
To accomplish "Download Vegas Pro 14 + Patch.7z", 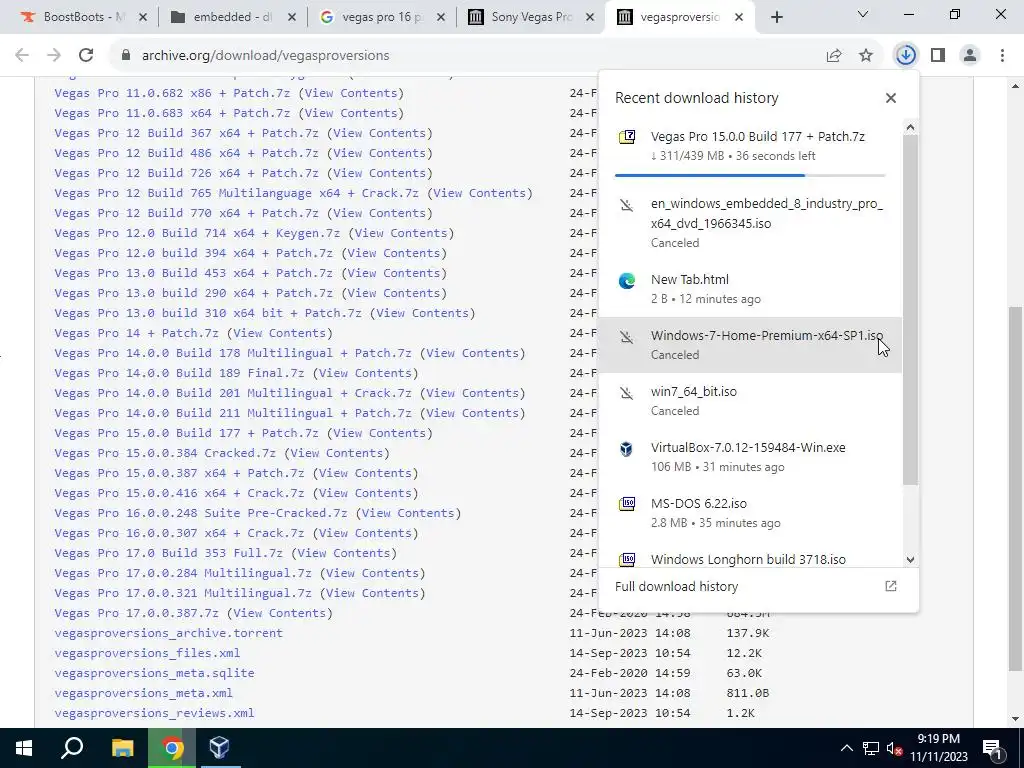I will coord(136,333).
